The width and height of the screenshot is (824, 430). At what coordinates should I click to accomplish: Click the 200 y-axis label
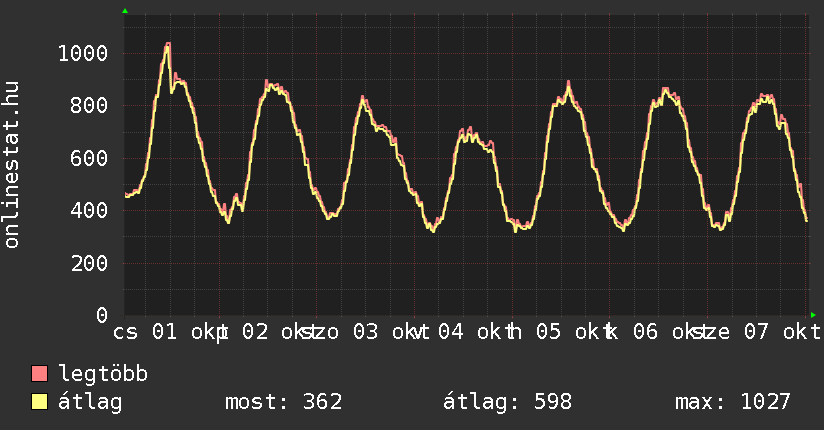coord(89,263)
